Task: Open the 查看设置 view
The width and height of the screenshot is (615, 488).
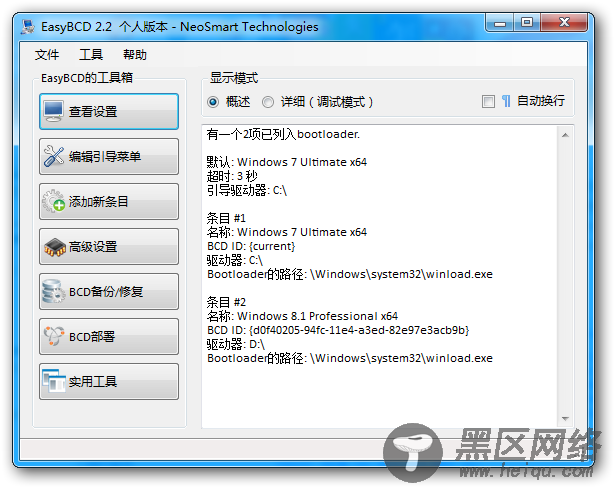Action: [x=109, y=111]
